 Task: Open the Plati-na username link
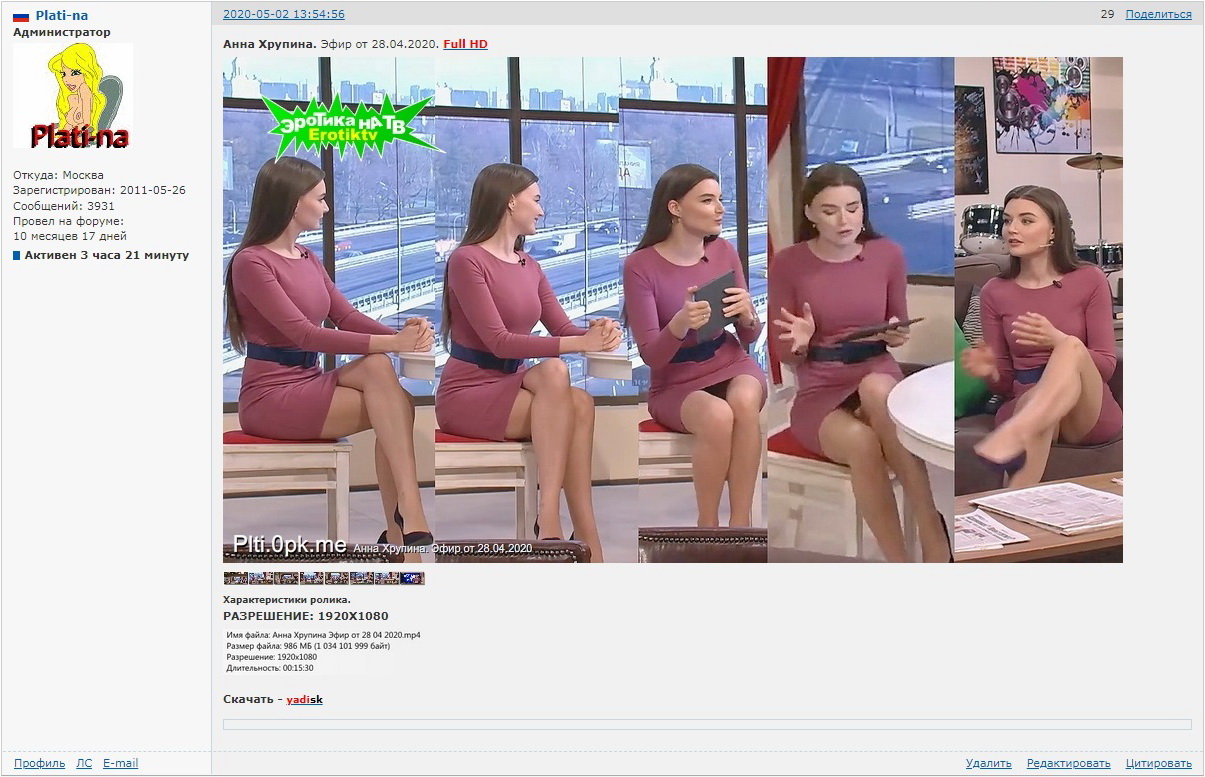(62, 15)
